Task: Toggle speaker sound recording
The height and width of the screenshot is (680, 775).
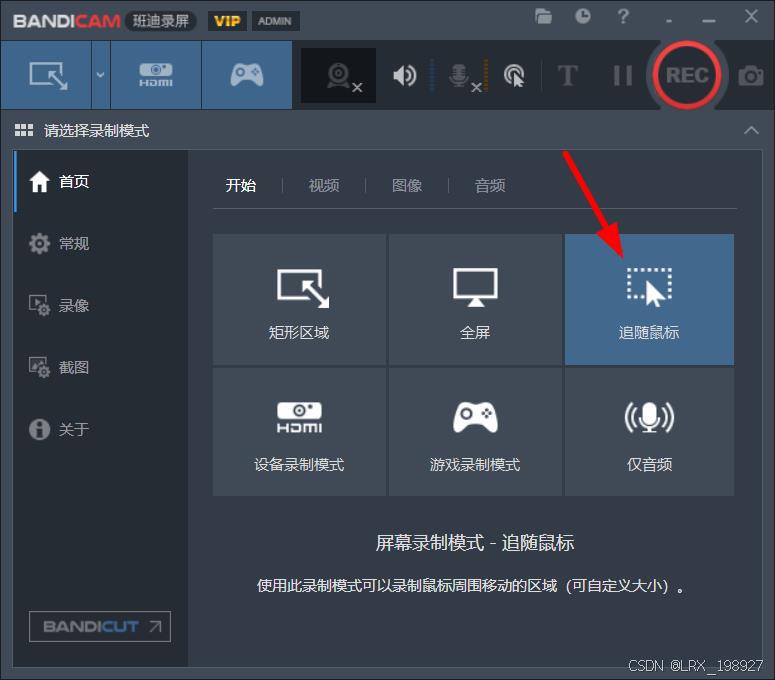Action: pyautogui.click(x=405, y=76)
